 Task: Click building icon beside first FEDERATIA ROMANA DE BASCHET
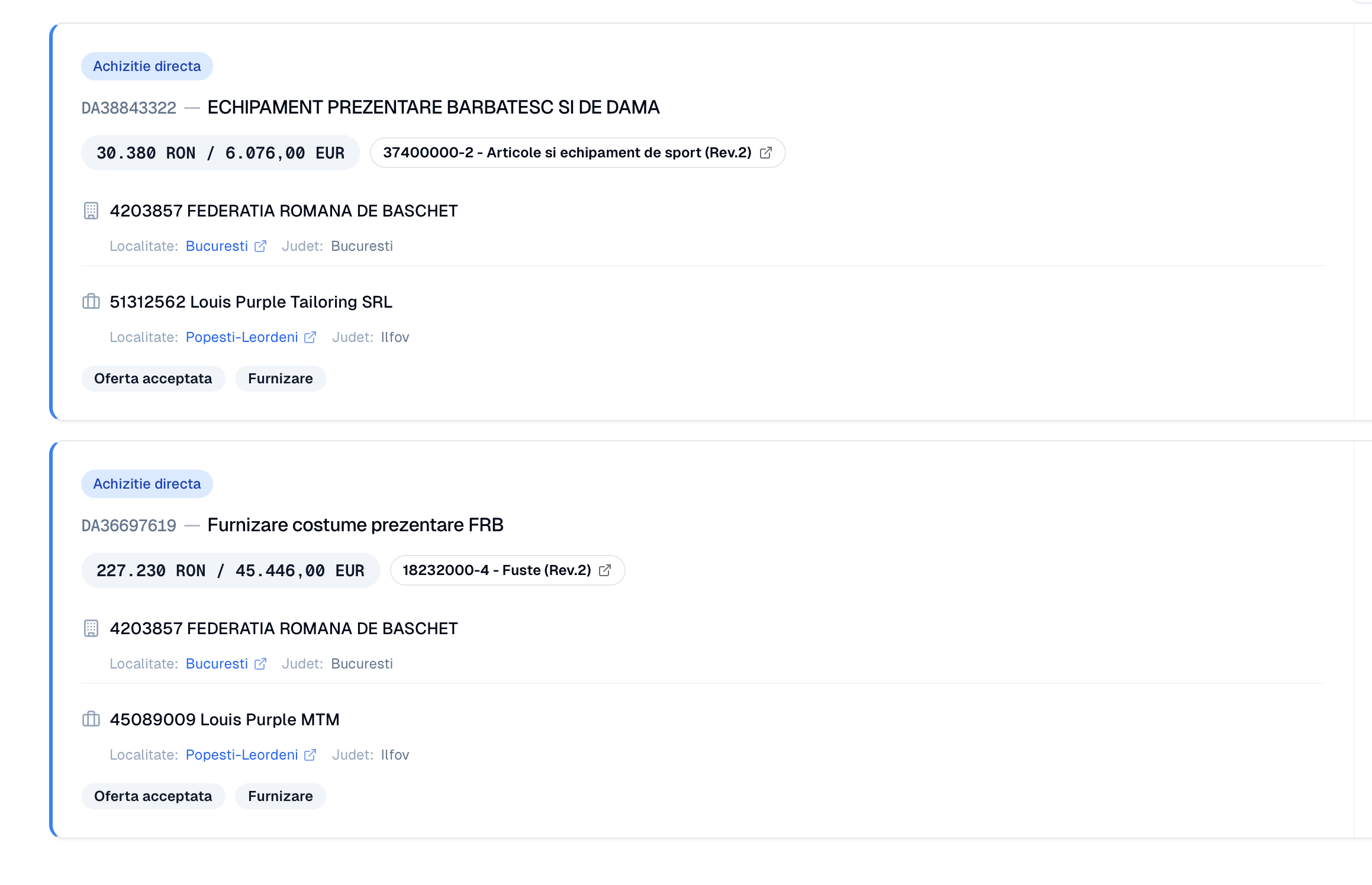(91, 211)
